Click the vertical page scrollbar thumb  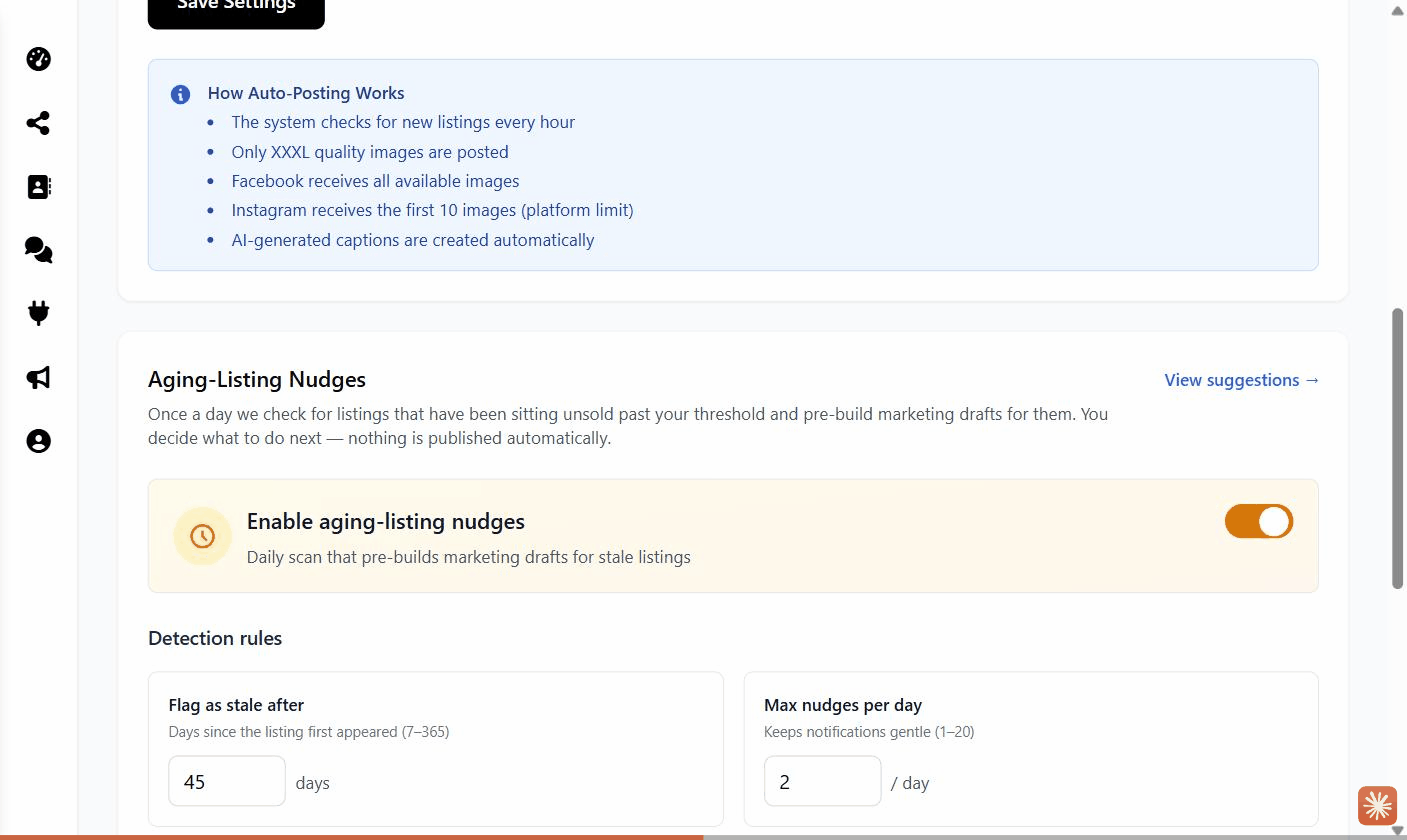pyautogui.click(x=1398, y=449)
